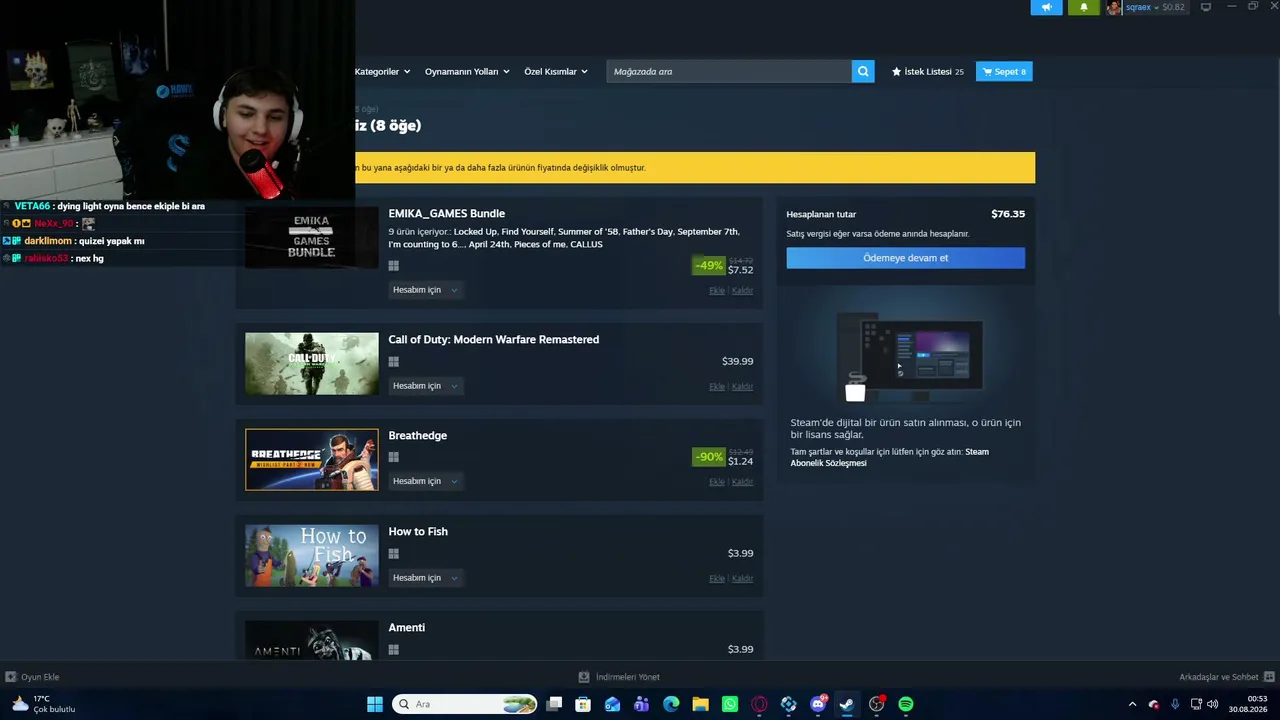Switch to Opera GX on the taskbar

tap(759, 704)
